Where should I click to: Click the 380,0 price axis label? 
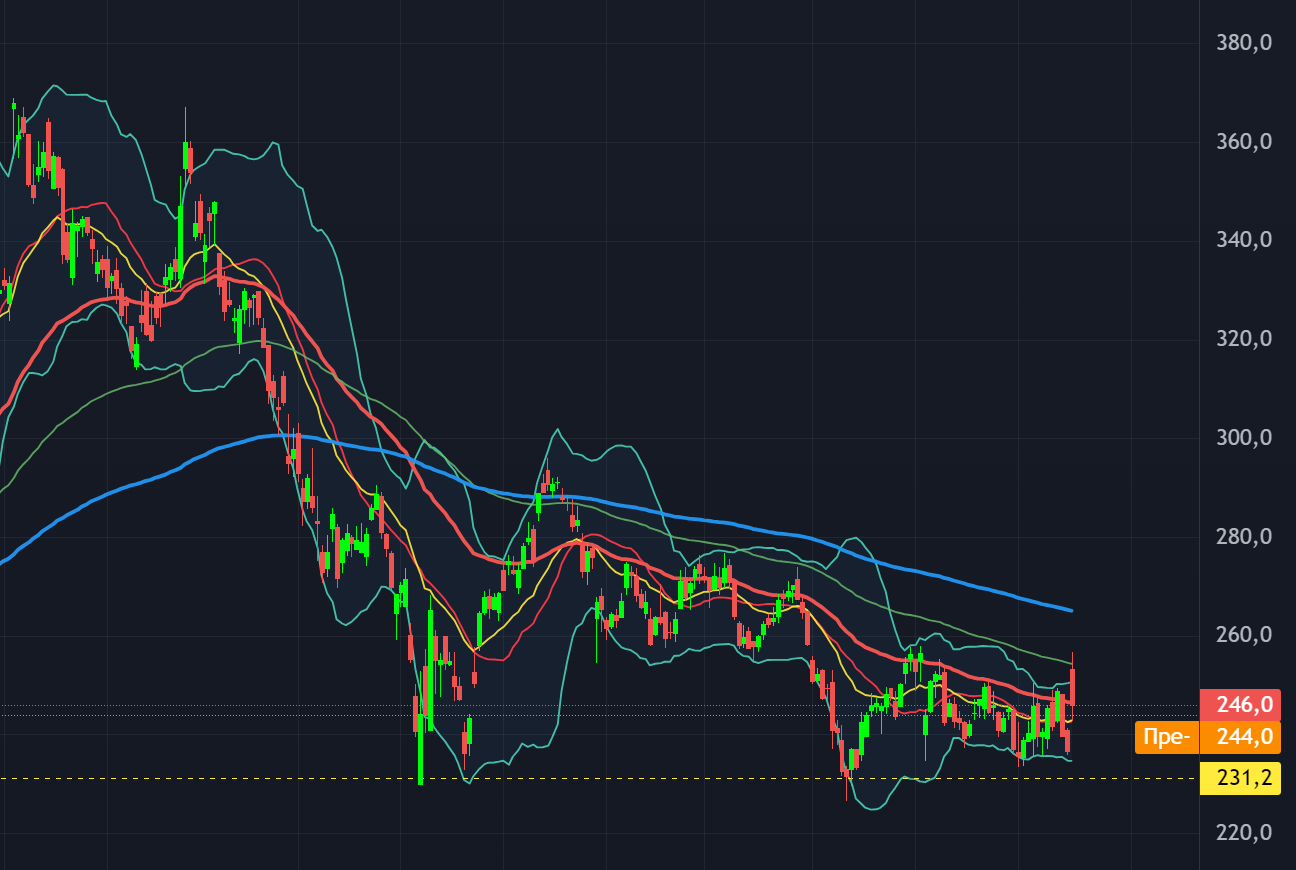[1244, 43]
